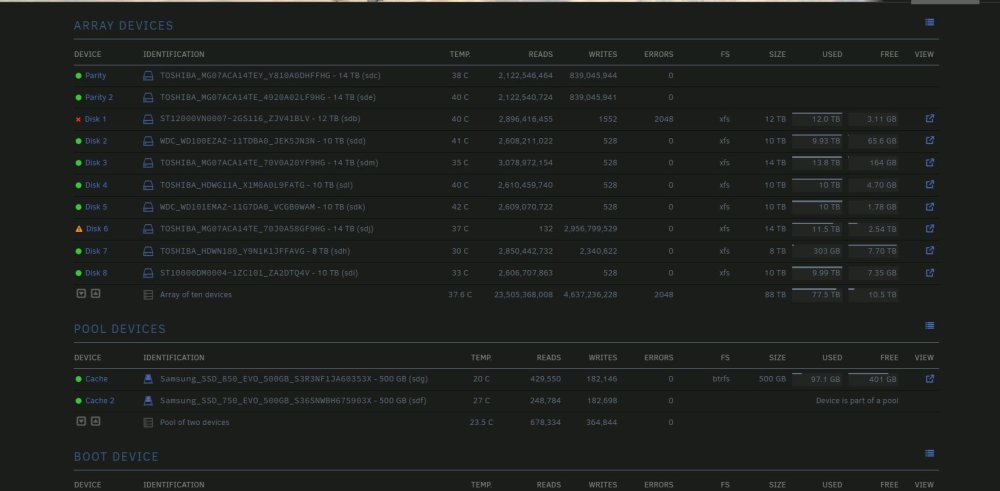Select the 'Device is part of a pool' note

coord(857,400)
